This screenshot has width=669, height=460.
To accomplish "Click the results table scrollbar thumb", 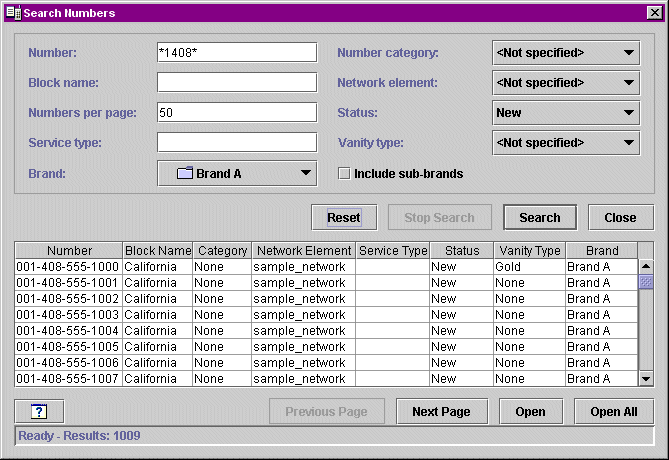I will 646,282.
